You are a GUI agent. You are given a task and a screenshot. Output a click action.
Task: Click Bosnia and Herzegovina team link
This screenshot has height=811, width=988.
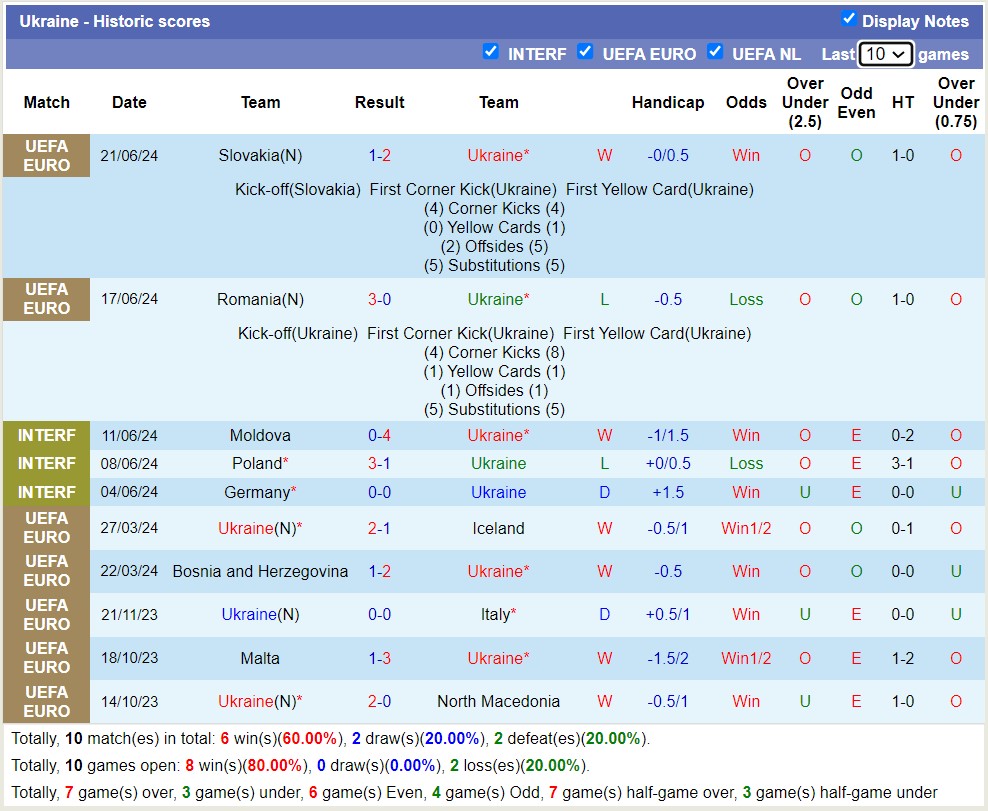pyautogui.click(x=260, y=571)
